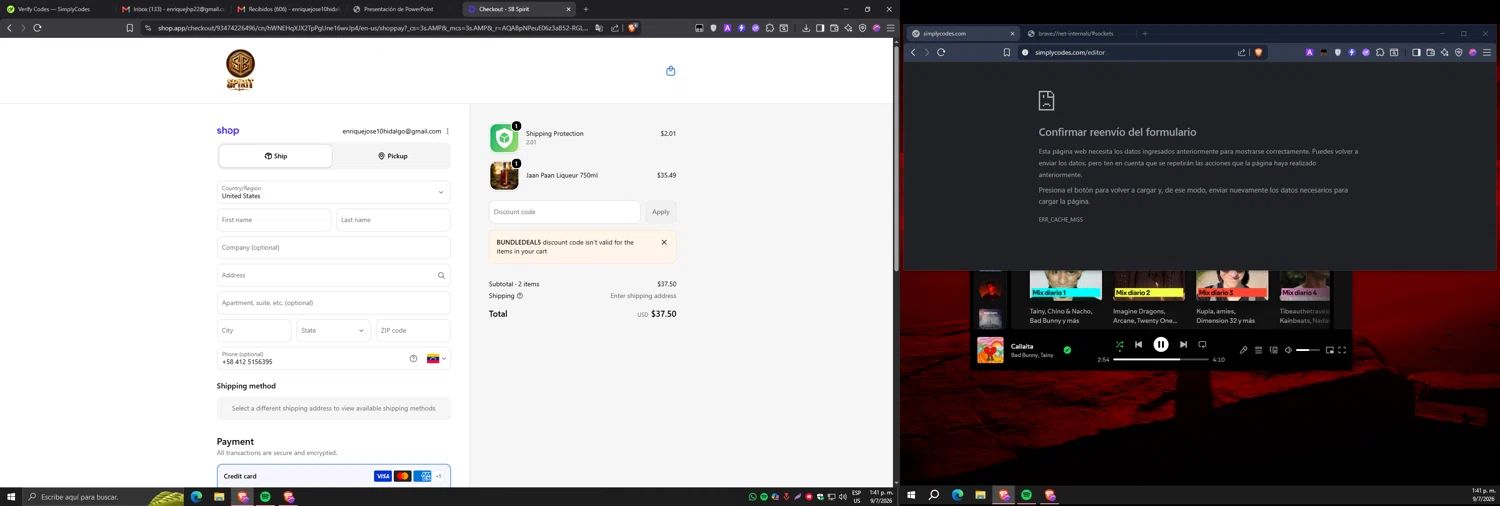Switch to Verify Codes — SimplyCodes tab
Image resolution: width=1500 pixels, height=506 pixels.
[55, 9]
